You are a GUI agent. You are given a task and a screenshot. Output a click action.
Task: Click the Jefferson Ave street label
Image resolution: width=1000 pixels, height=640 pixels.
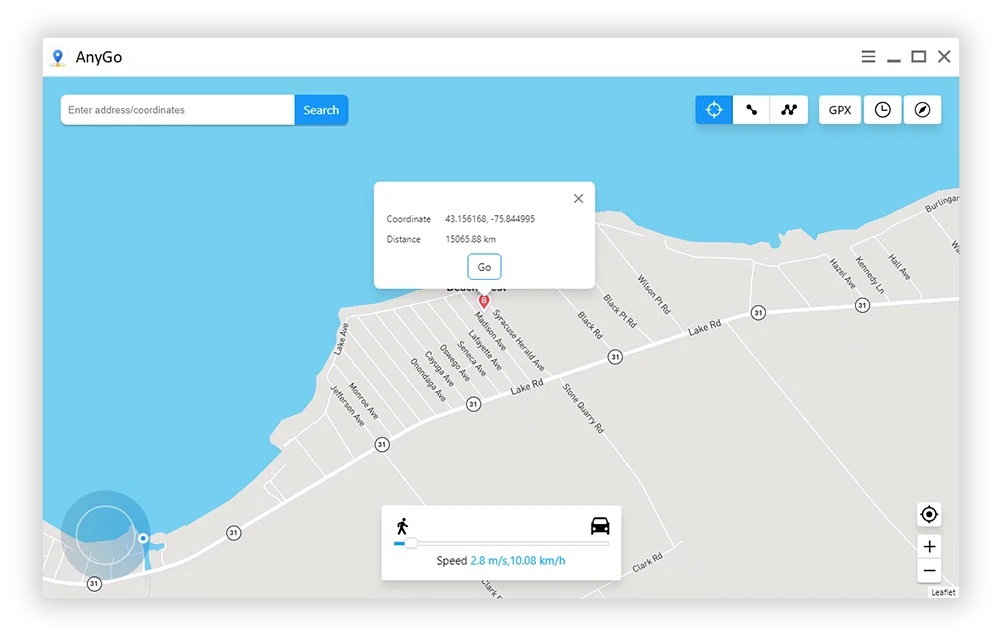[348, 406]
